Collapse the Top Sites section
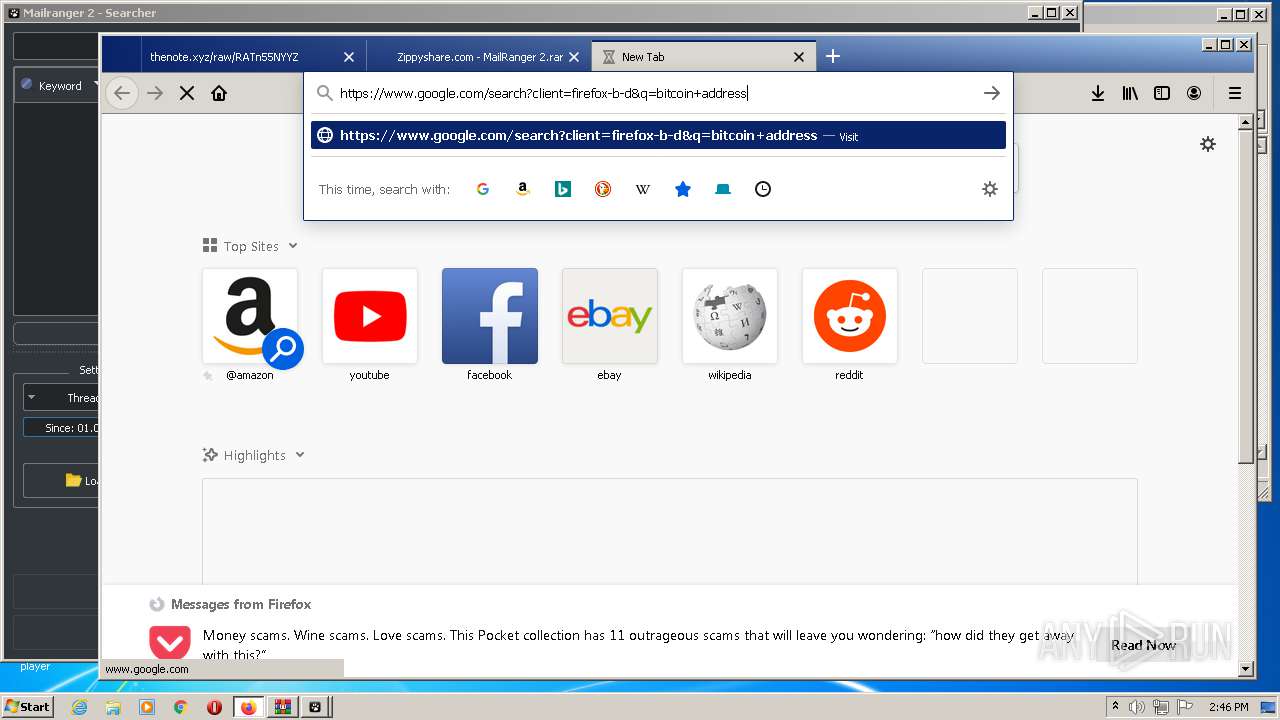Image resolution: width=1280 pixels, height=720 pixels. [250, 246]
